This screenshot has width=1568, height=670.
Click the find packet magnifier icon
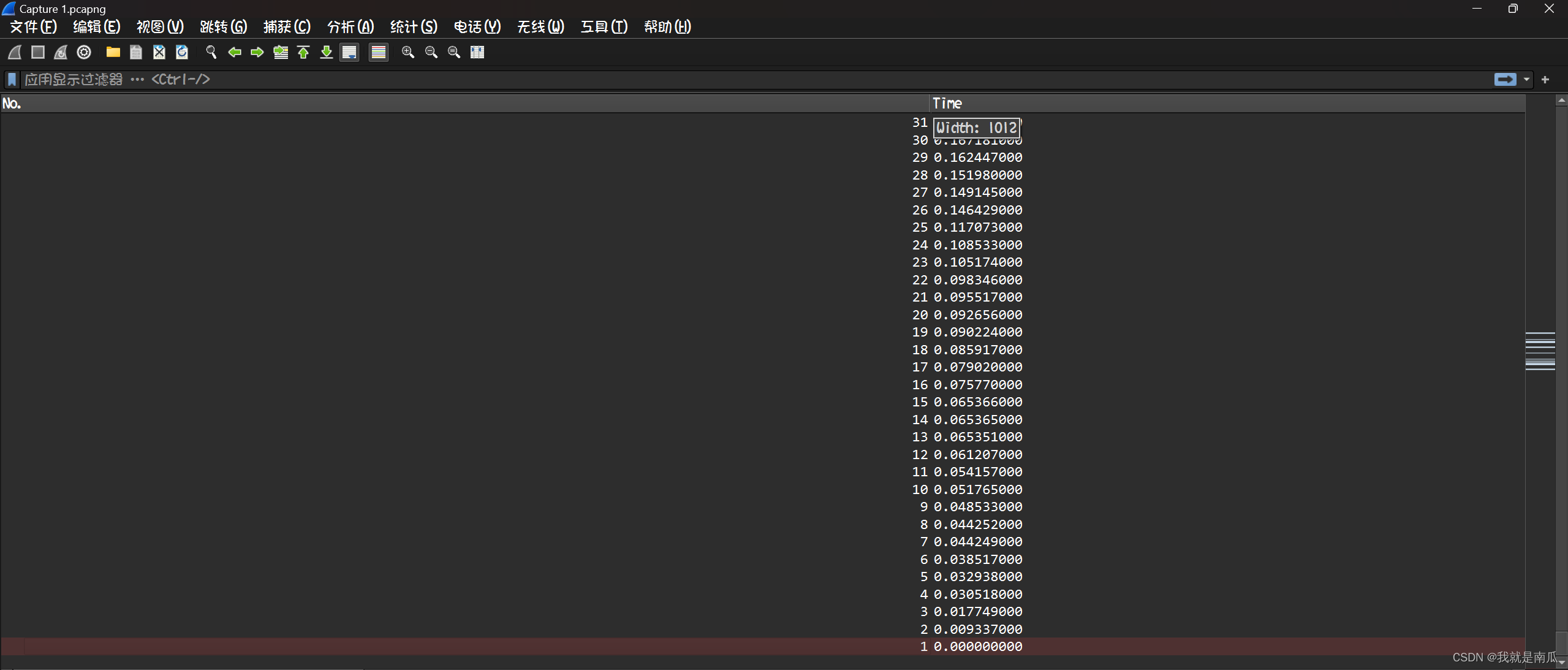coord(211,52)
